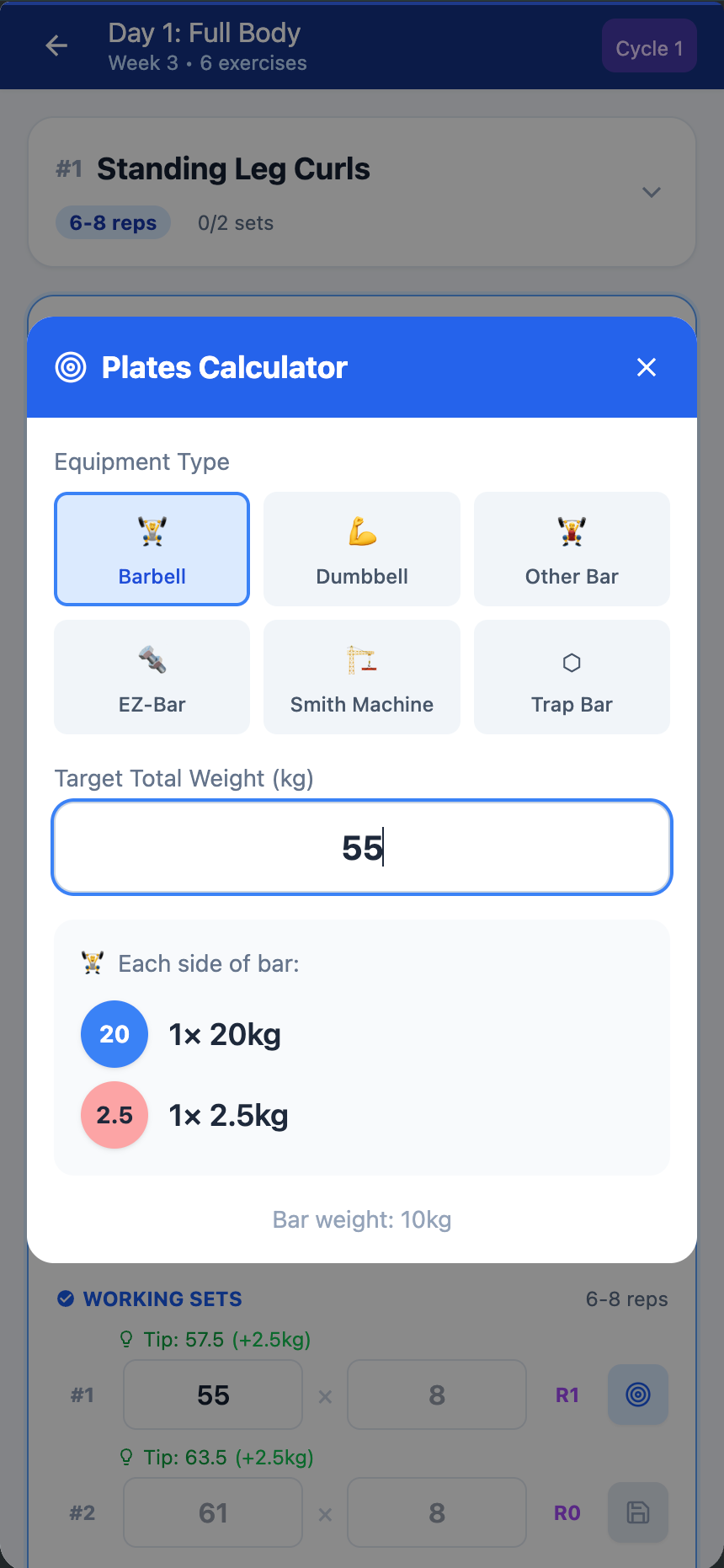Select the Barbell equipment icon
The width and height of the screenshot is (724, 1568).
point(152,531)
